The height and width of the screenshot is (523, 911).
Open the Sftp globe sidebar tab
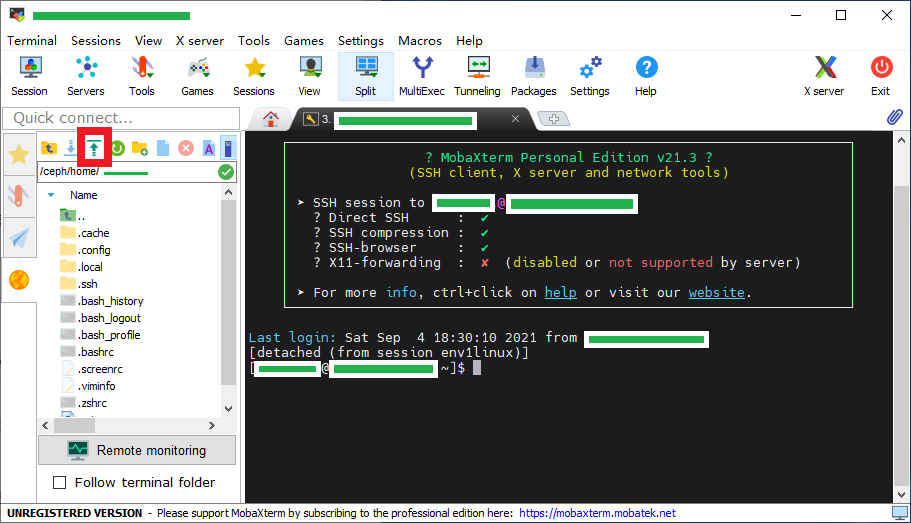(19, 280)
